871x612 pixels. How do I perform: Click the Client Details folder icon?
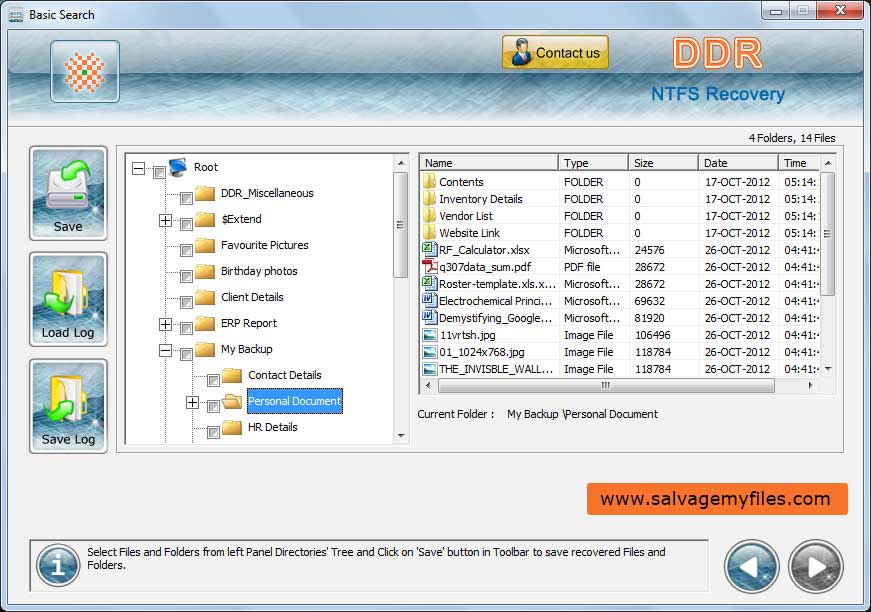pos(205,297)
